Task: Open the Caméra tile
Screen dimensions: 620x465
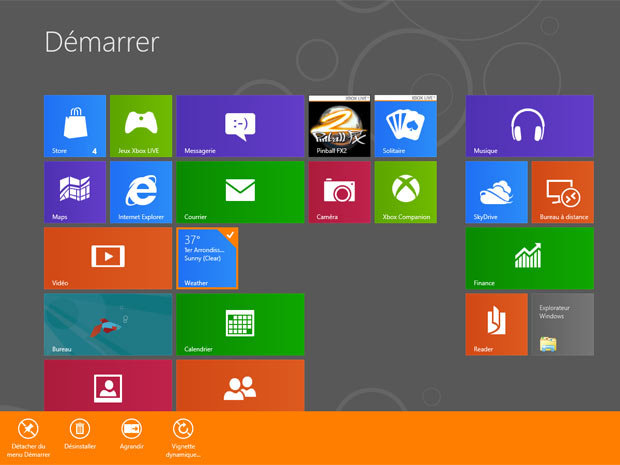Action: click(340, 192)
